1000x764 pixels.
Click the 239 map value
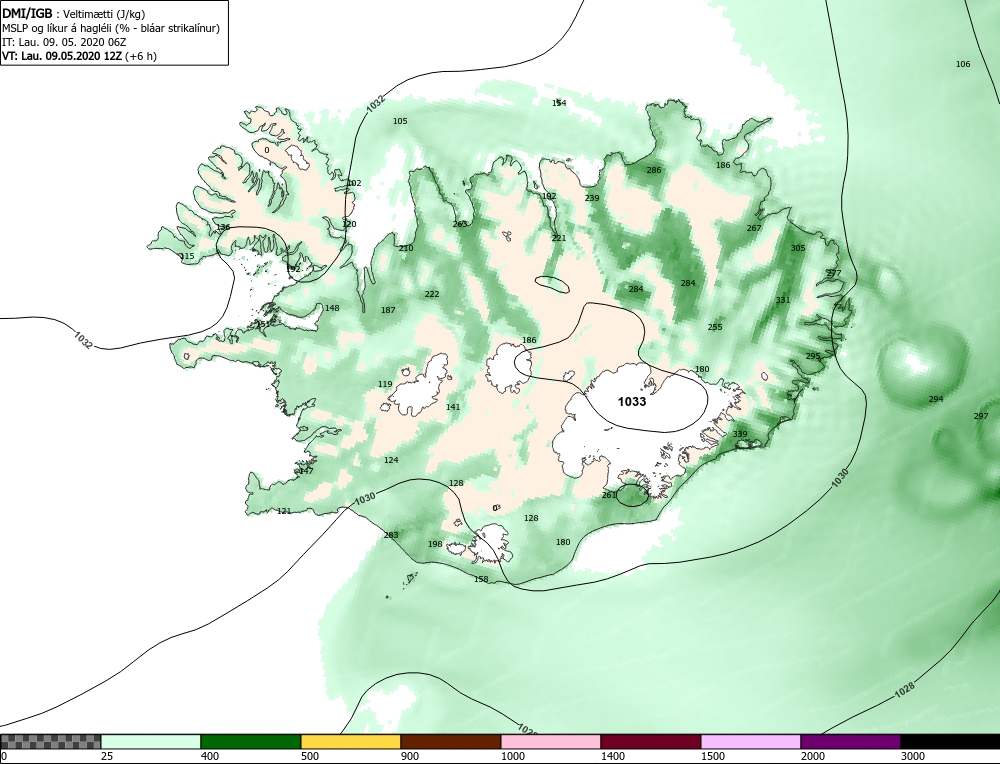(x=592, y=198)
